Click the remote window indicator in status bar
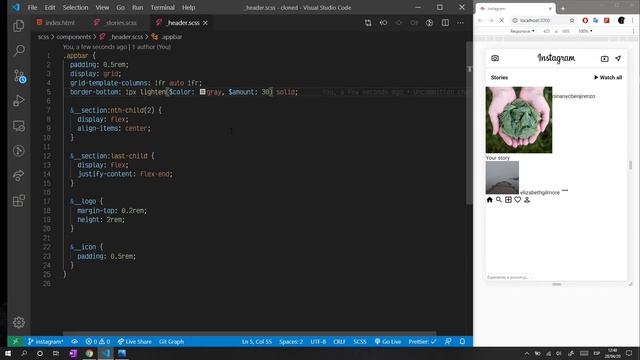The width and height of the screenshot is (640, 360). coord(15,342)
